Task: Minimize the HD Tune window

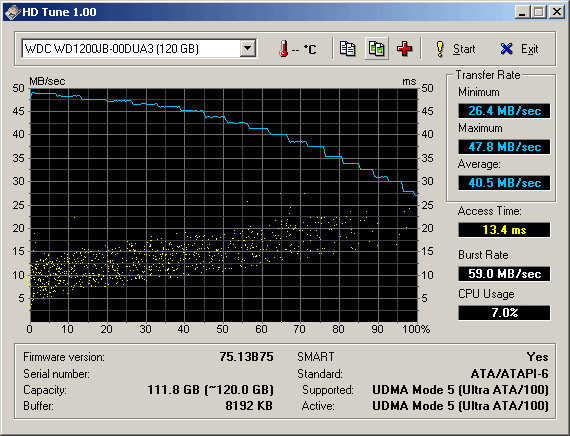Action: point(523,12)
